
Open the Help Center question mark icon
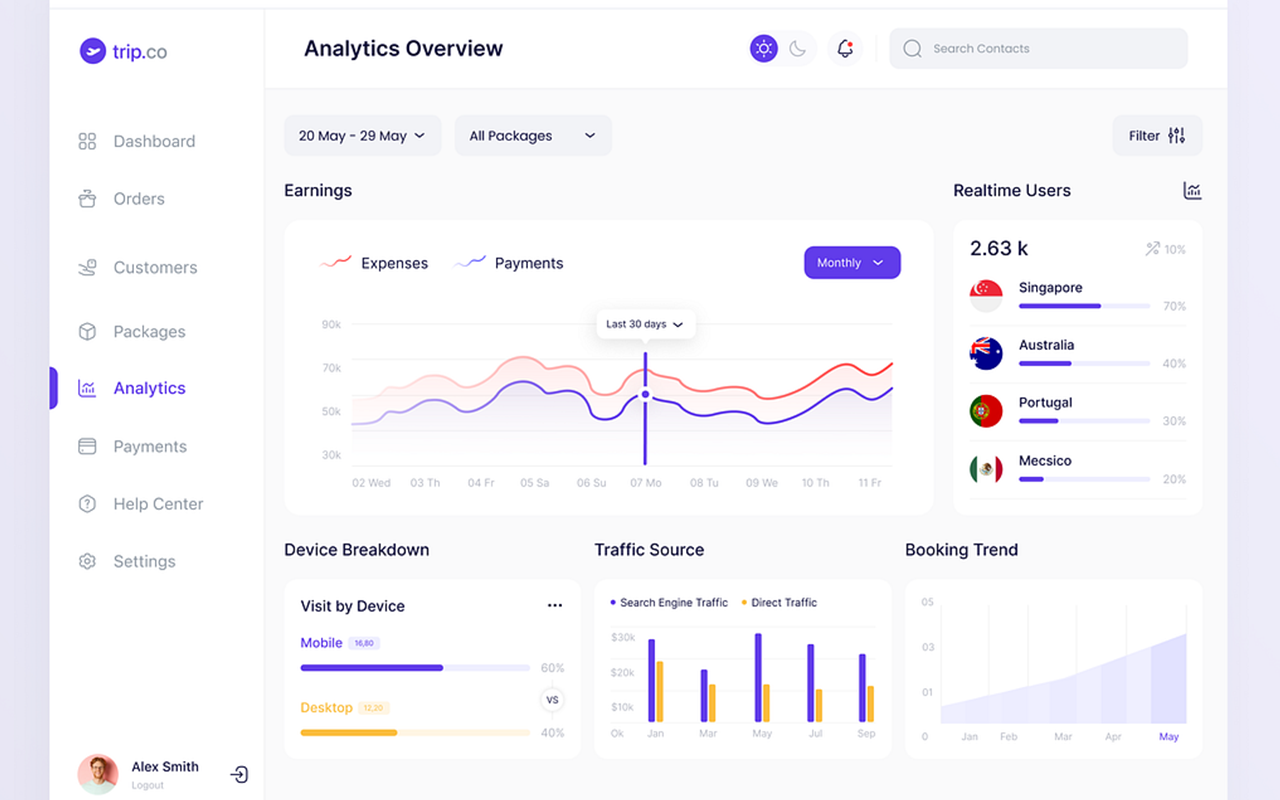[x=86, y=503]
